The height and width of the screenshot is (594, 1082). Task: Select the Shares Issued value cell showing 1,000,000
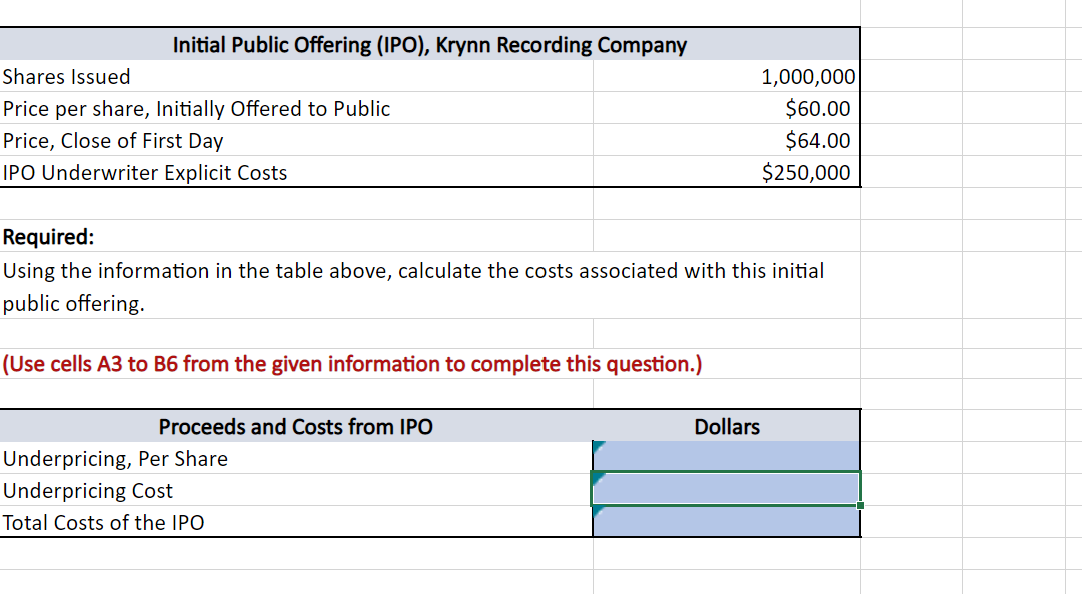[727, 76]
